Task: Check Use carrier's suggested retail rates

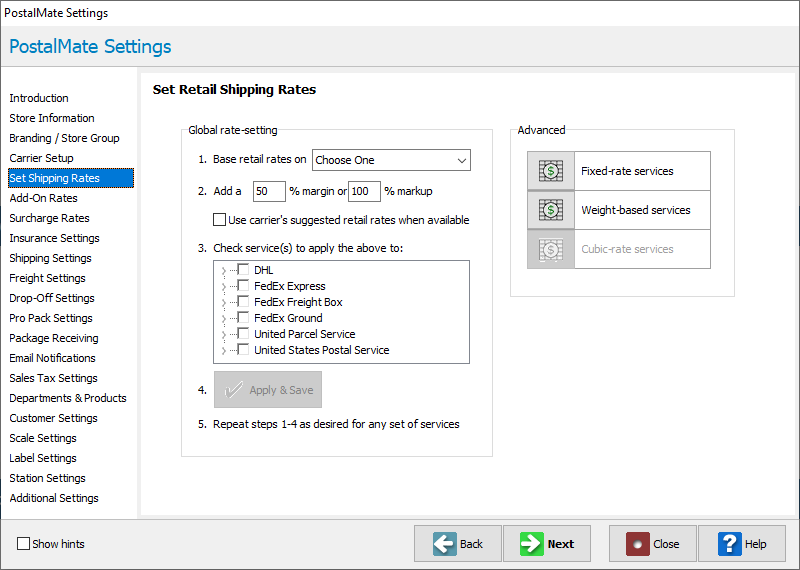Action: 219,220
